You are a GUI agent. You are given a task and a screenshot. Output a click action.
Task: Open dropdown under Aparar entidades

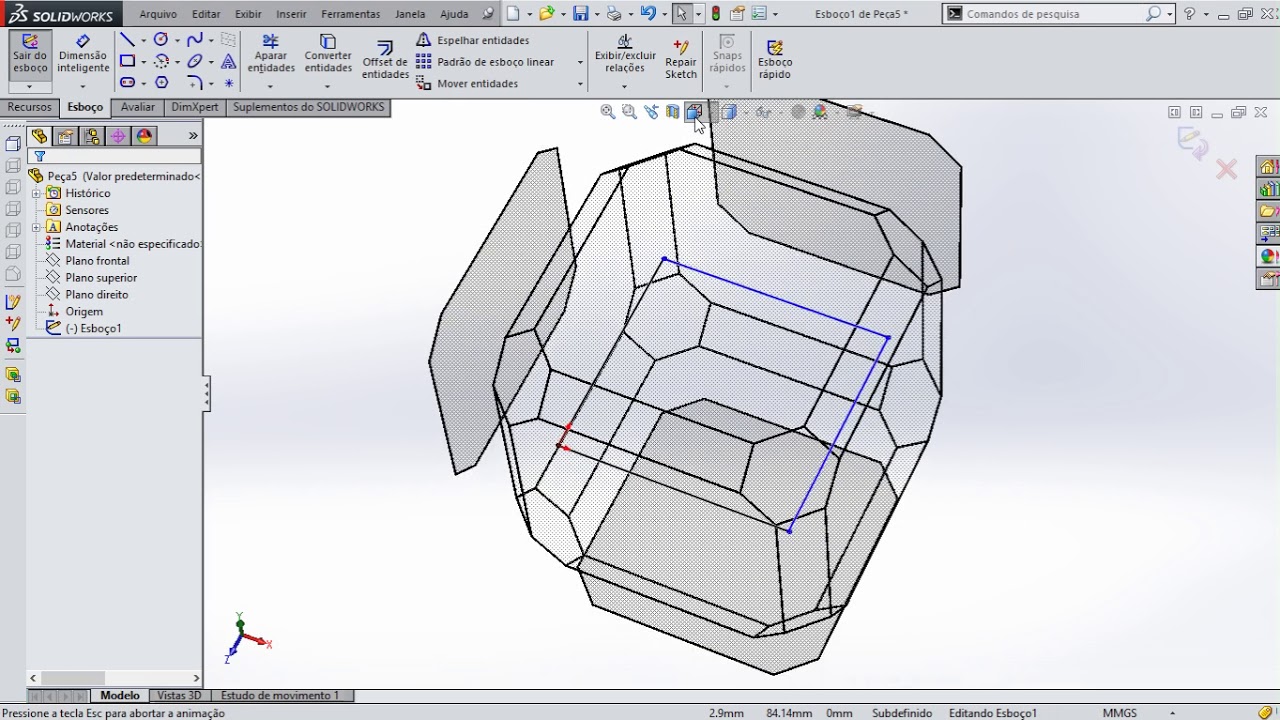pos(271,86)
